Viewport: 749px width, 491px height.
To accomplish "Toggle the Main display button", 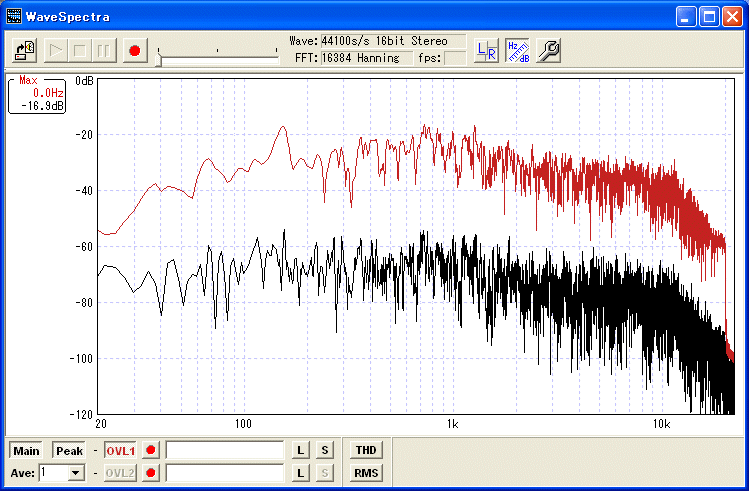I will coord(27,451).
